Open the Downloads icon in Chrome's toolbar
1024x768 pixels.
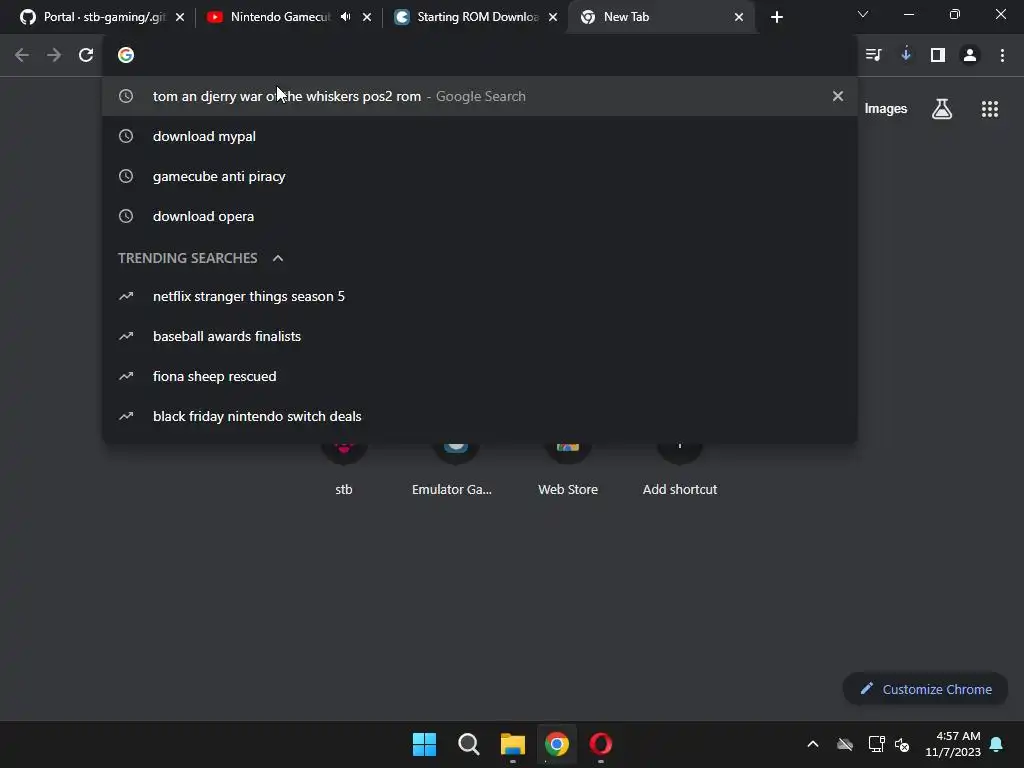[906, 55]
